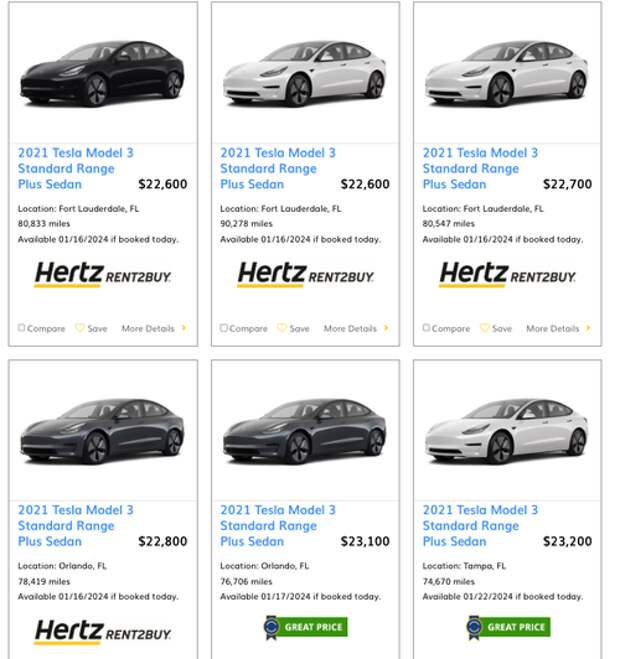Click the gray Tesla photo priced $23,100

point(305,433)
